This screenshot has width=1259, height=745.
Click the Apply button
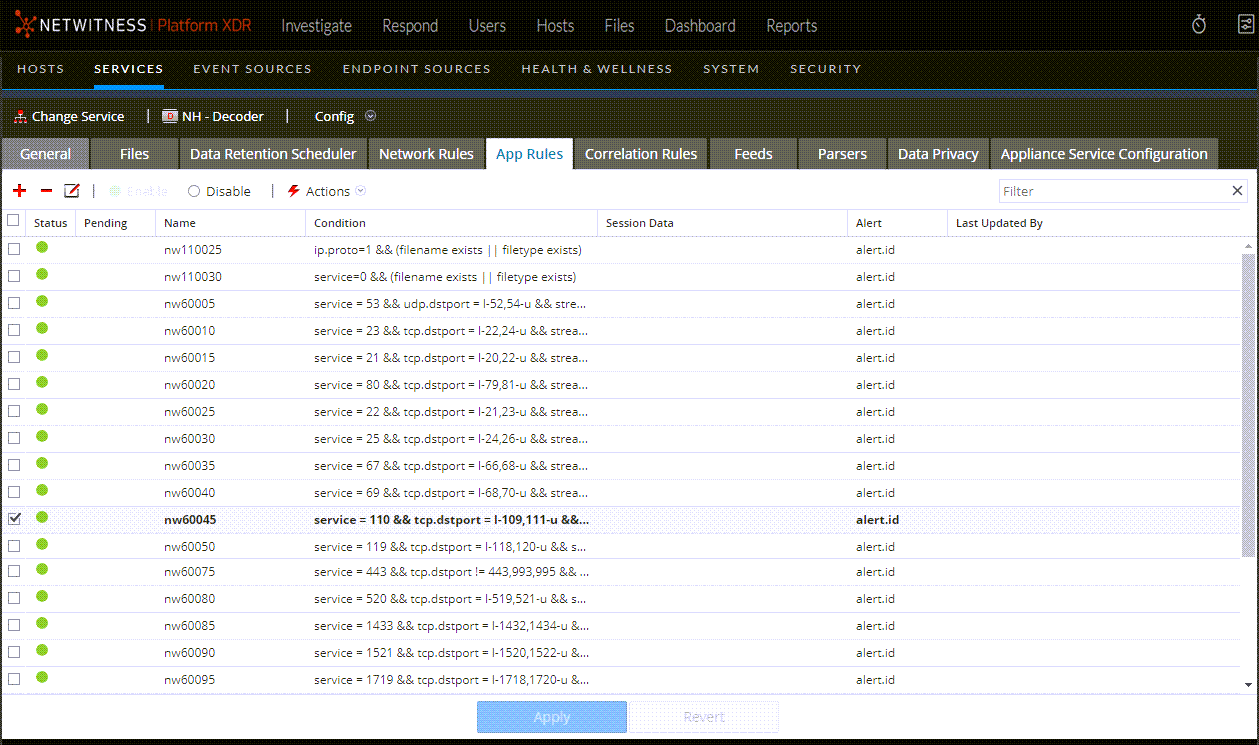tap(551, 716)
